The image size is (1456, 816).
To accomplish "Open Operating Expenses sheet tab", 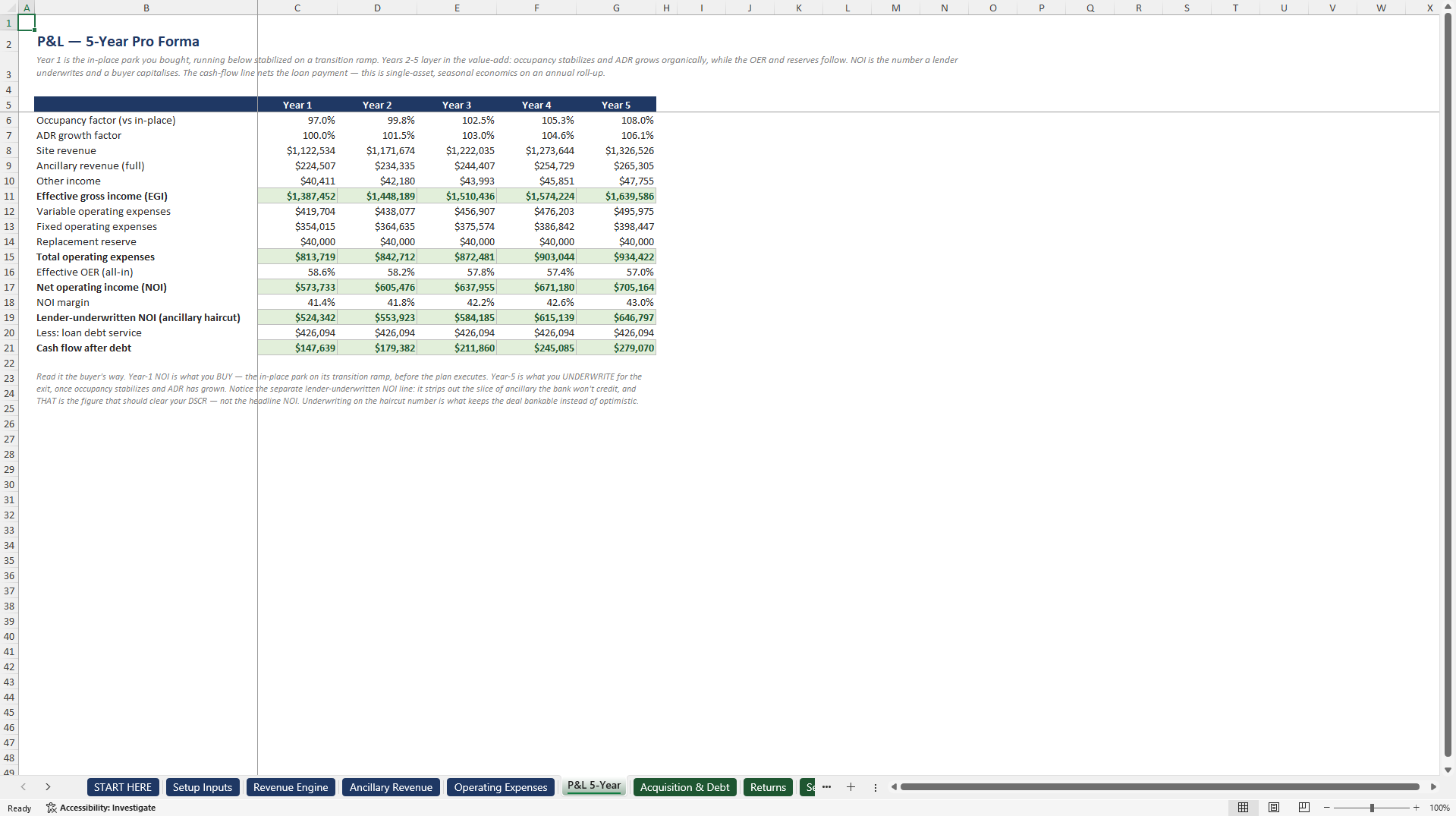I will click(x=501, y=787).
